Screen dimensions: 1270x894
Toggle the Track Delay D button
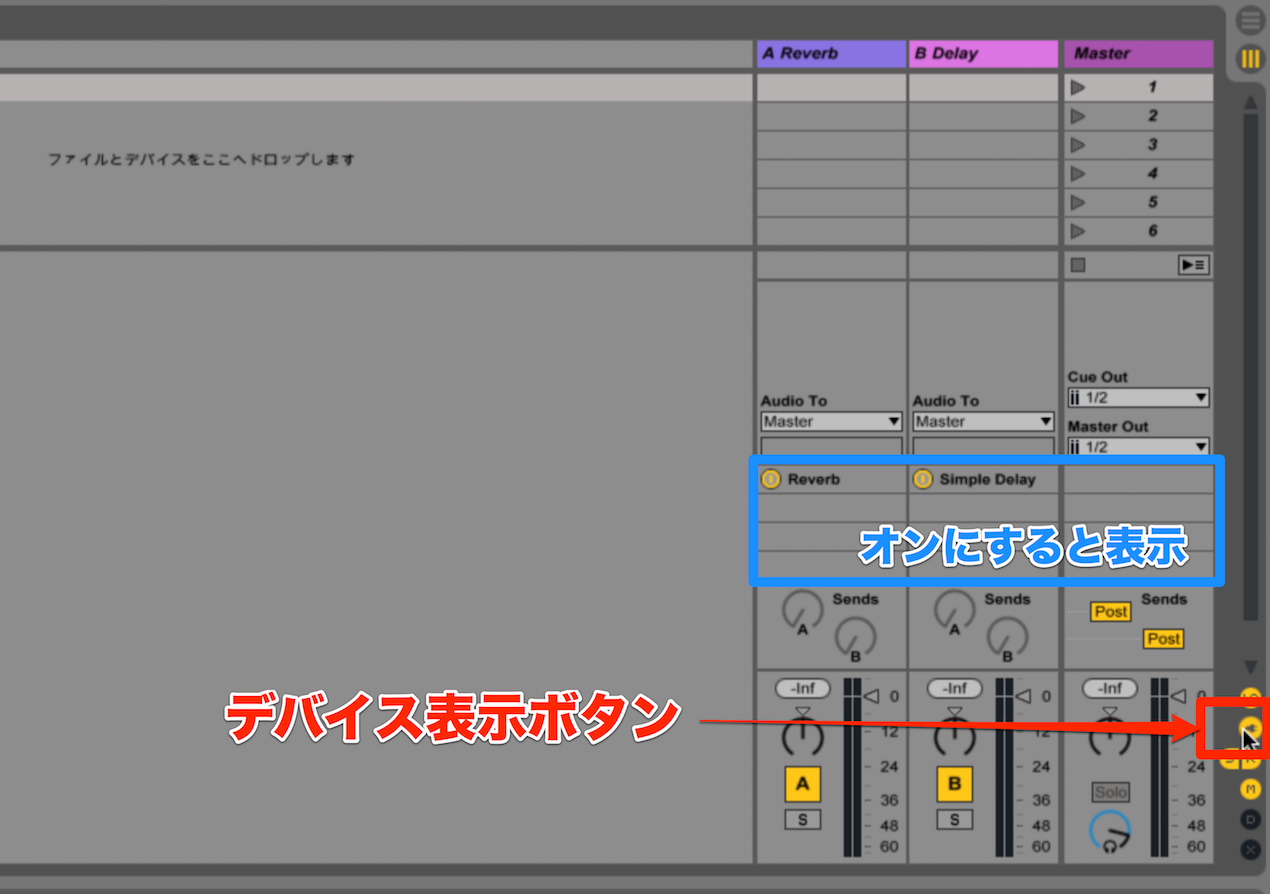pyautogui.click(x=1250, y=819)
